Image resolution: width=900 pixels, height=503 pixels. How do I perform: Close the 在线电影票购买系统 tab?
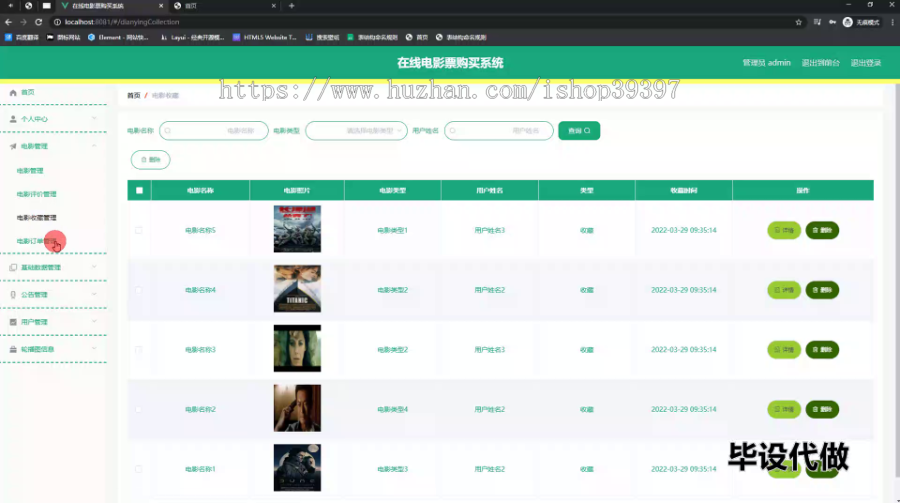click(161, 6)
